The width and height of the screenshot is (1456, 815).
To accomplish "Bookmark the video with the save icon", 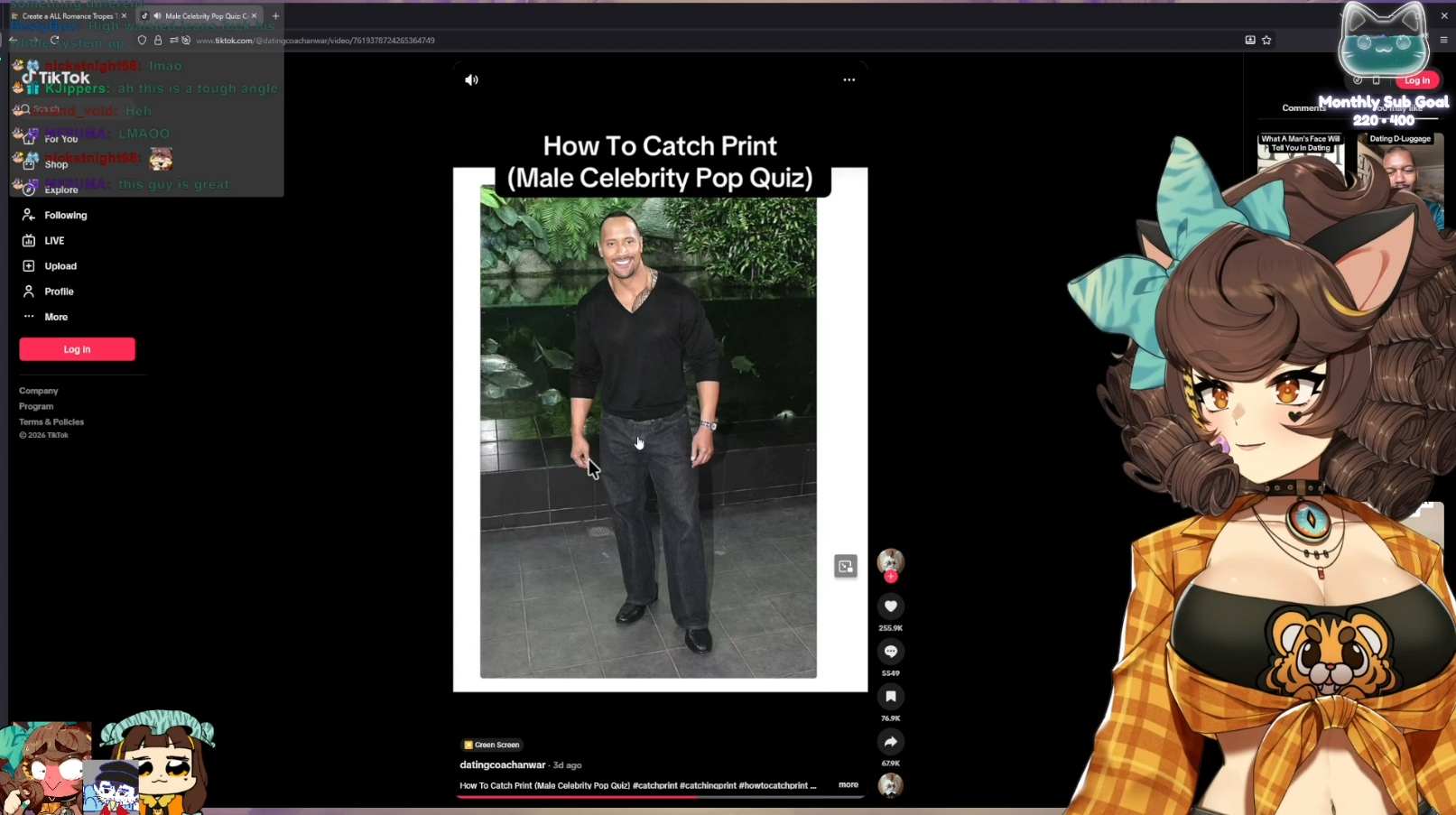I will click(890, 697).
